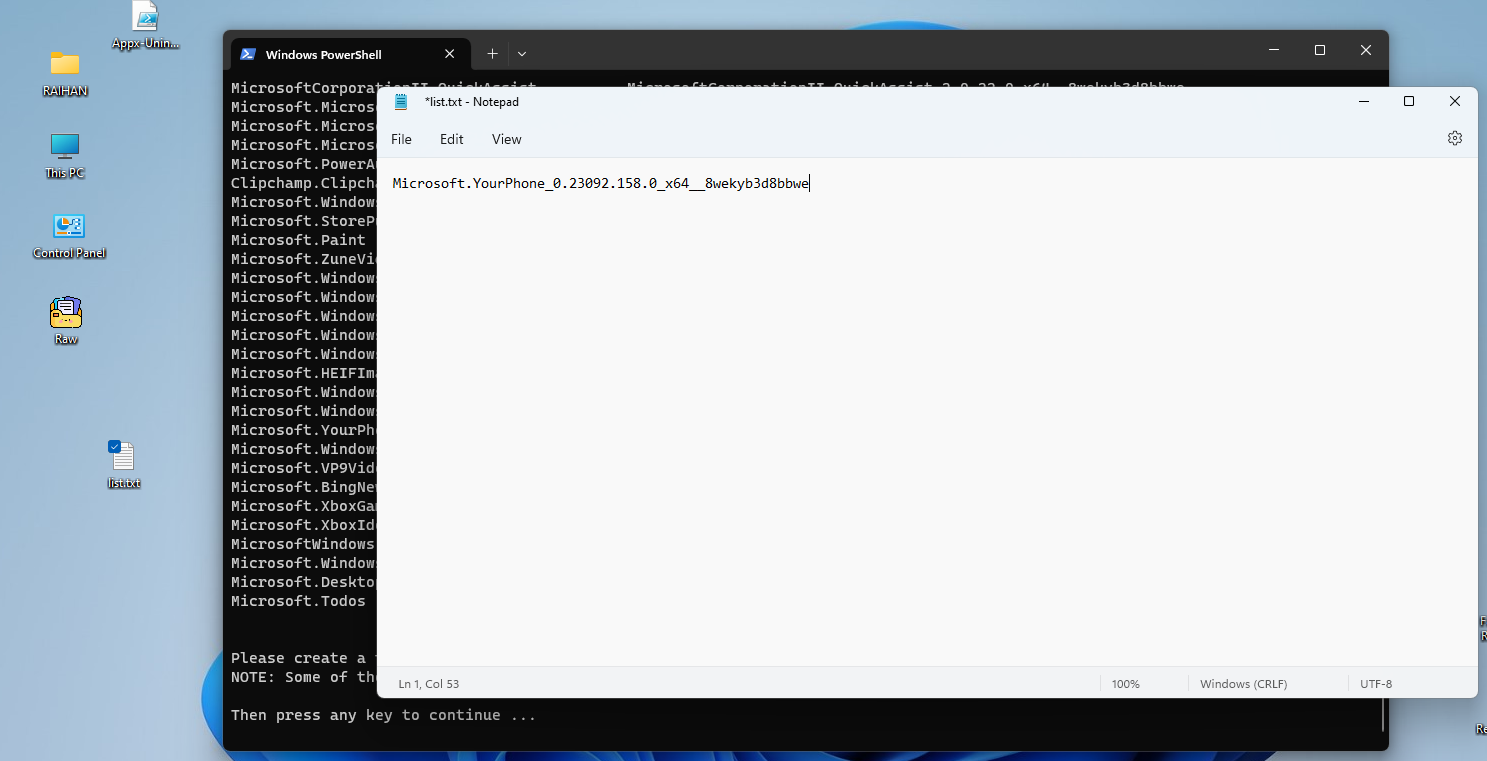The image size is (1487, 761).
Task: Select the list.txt desktop file icon
Action: [123, 464]
